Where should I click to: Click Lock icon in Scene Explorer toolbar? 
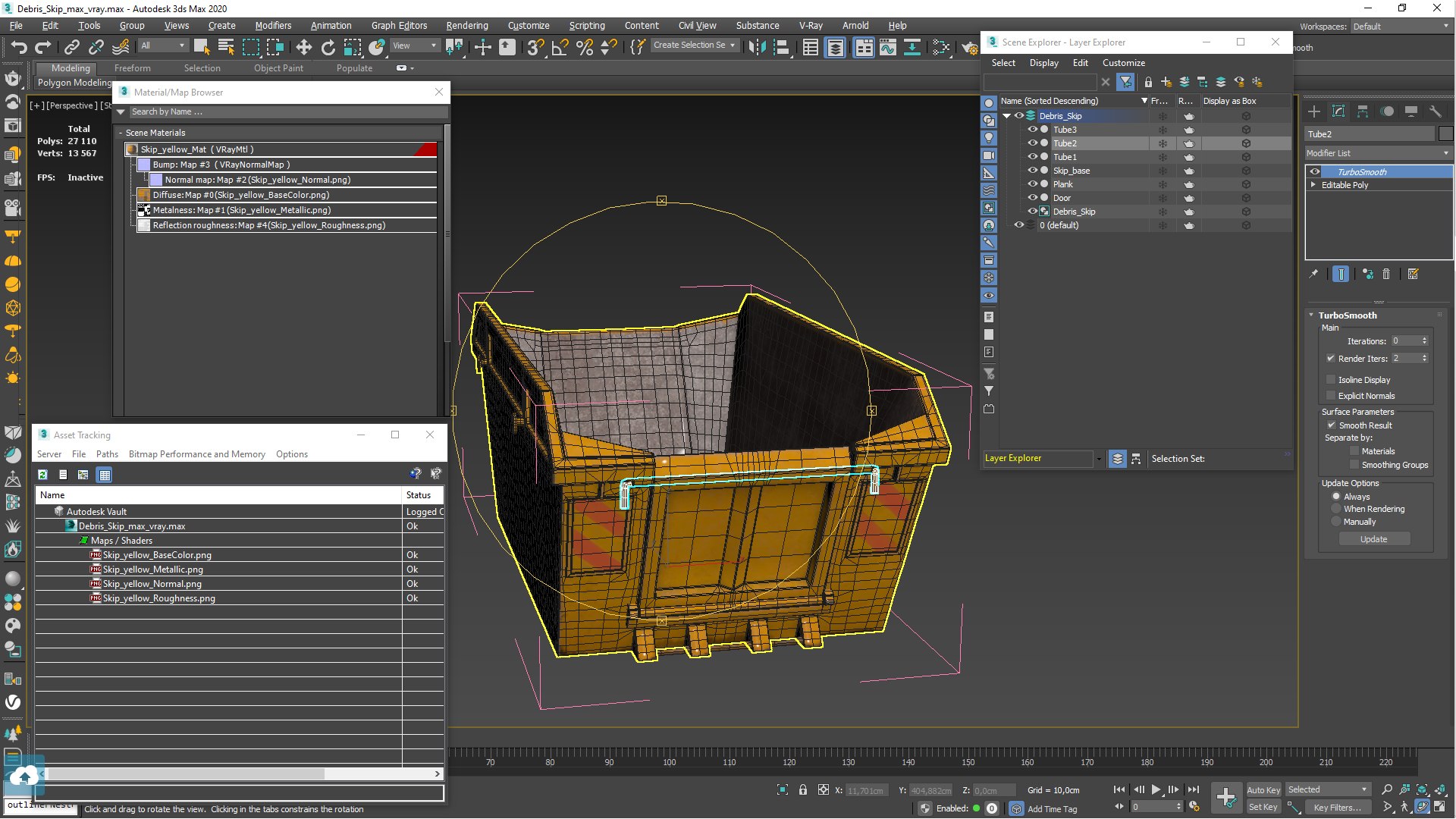coord(1148,82)
